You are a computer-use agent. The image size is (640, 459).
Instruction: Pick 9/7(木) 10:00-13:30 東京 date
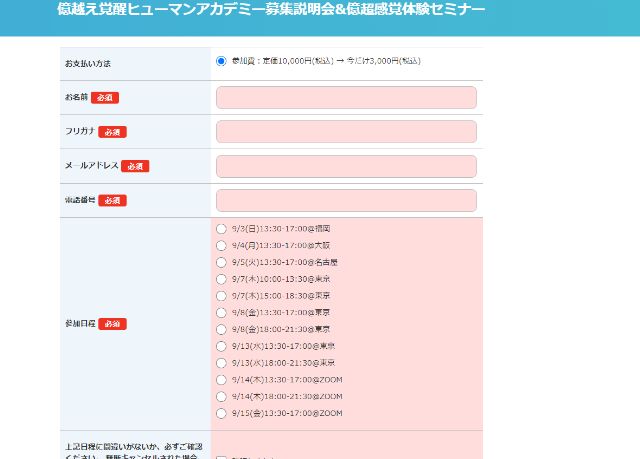(x=221, y=279)
